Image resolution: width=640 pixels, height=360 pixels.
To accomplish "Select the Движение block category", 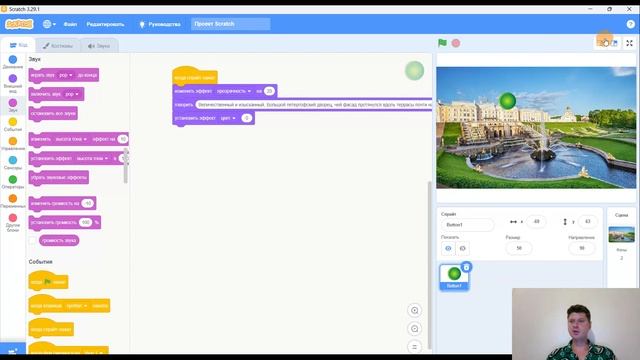I will 13,62.
